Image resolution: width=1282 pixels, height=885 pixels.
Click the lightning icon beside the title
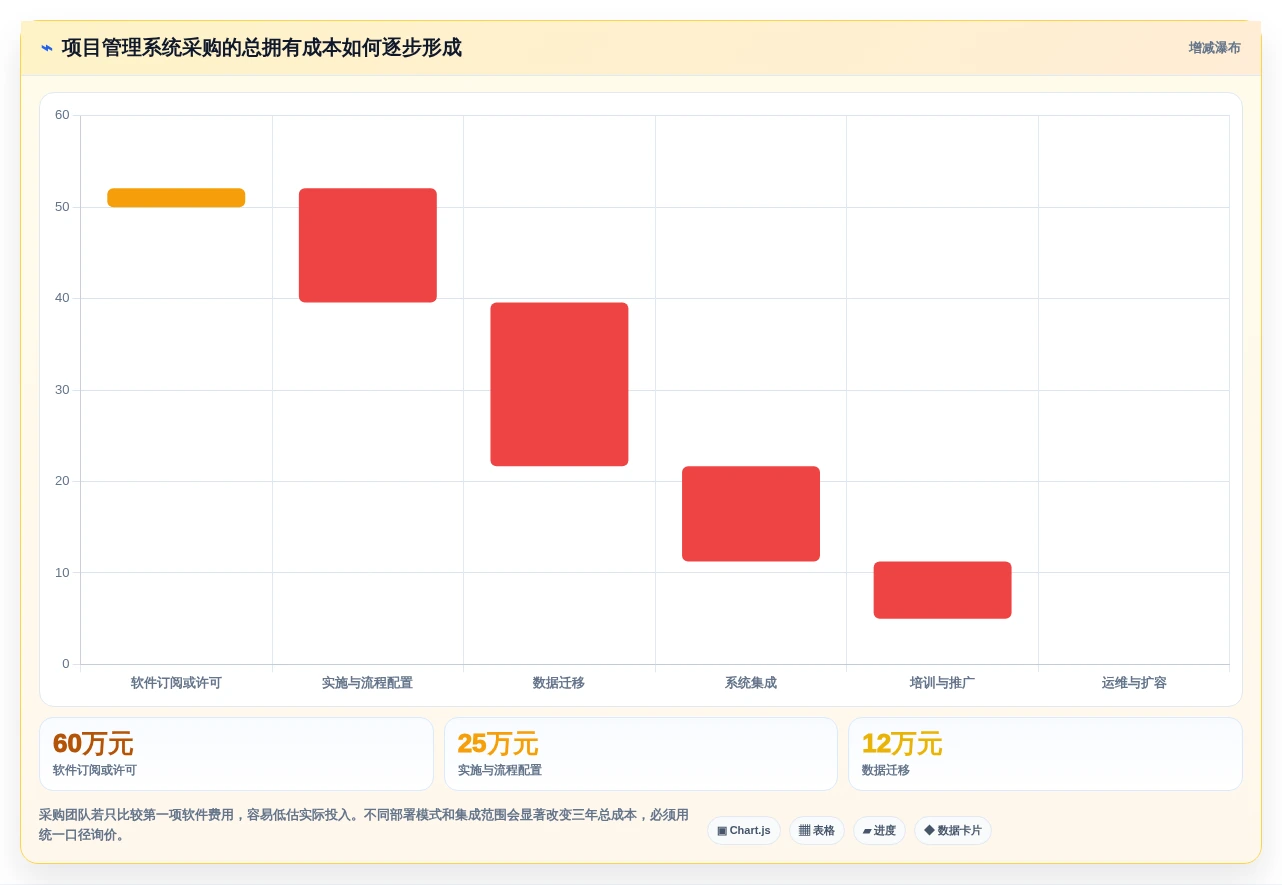46,48
